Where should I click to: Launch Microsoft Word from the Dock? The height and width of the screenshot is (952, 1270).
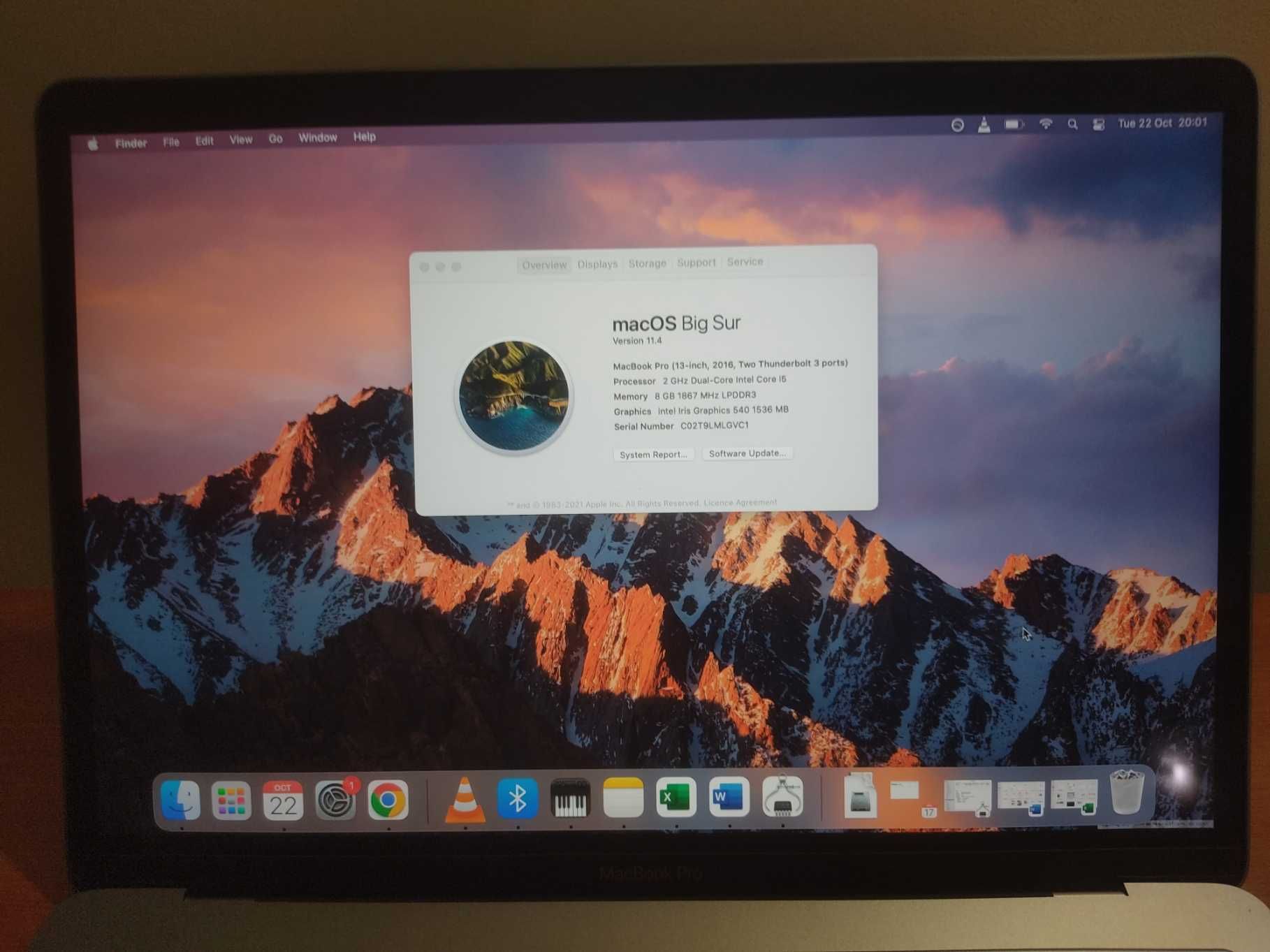tap(729, 796)
